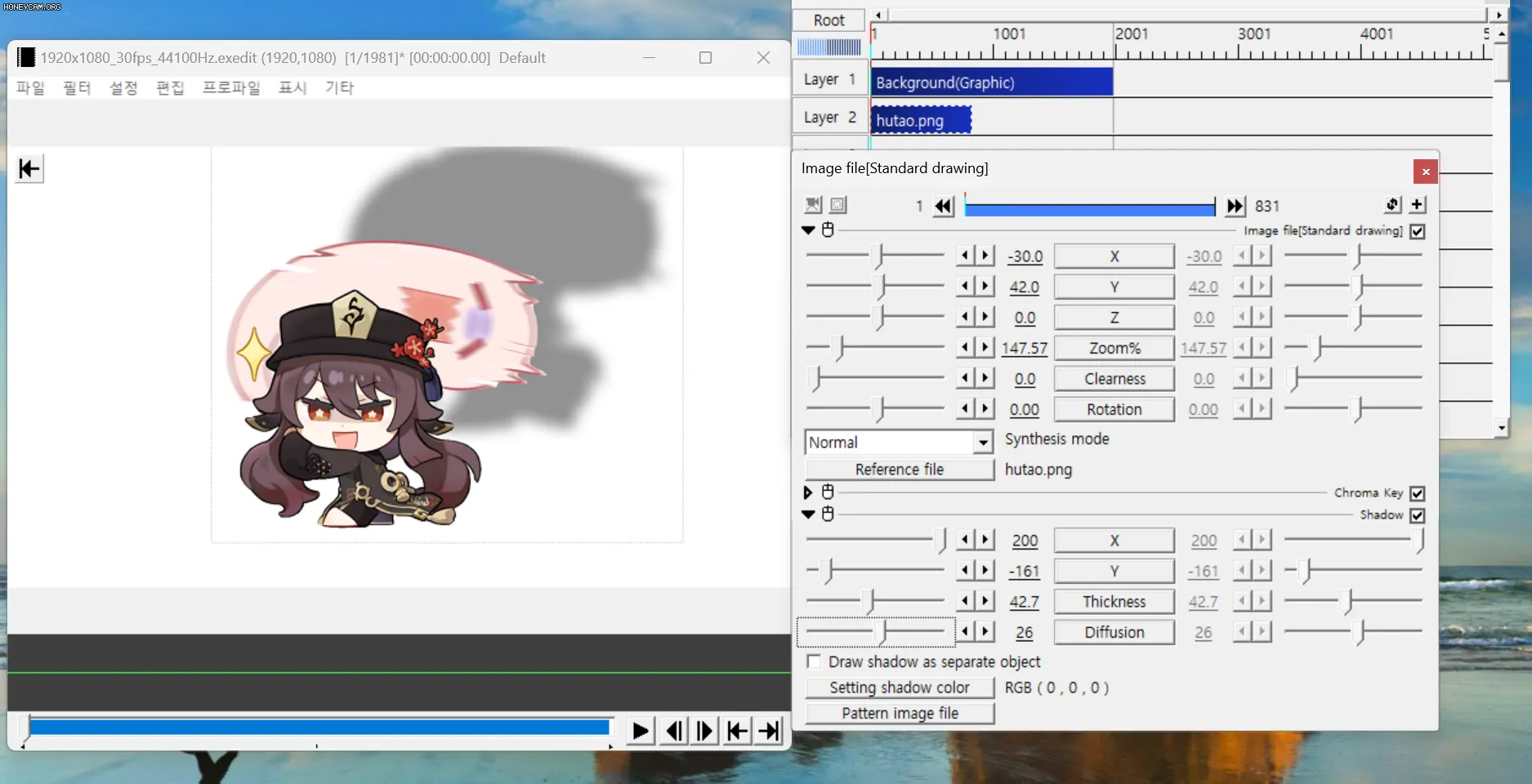Click go-to-start icon above the preview
The height and width of the screenshot is (784, 1532).
coord(29,169)
